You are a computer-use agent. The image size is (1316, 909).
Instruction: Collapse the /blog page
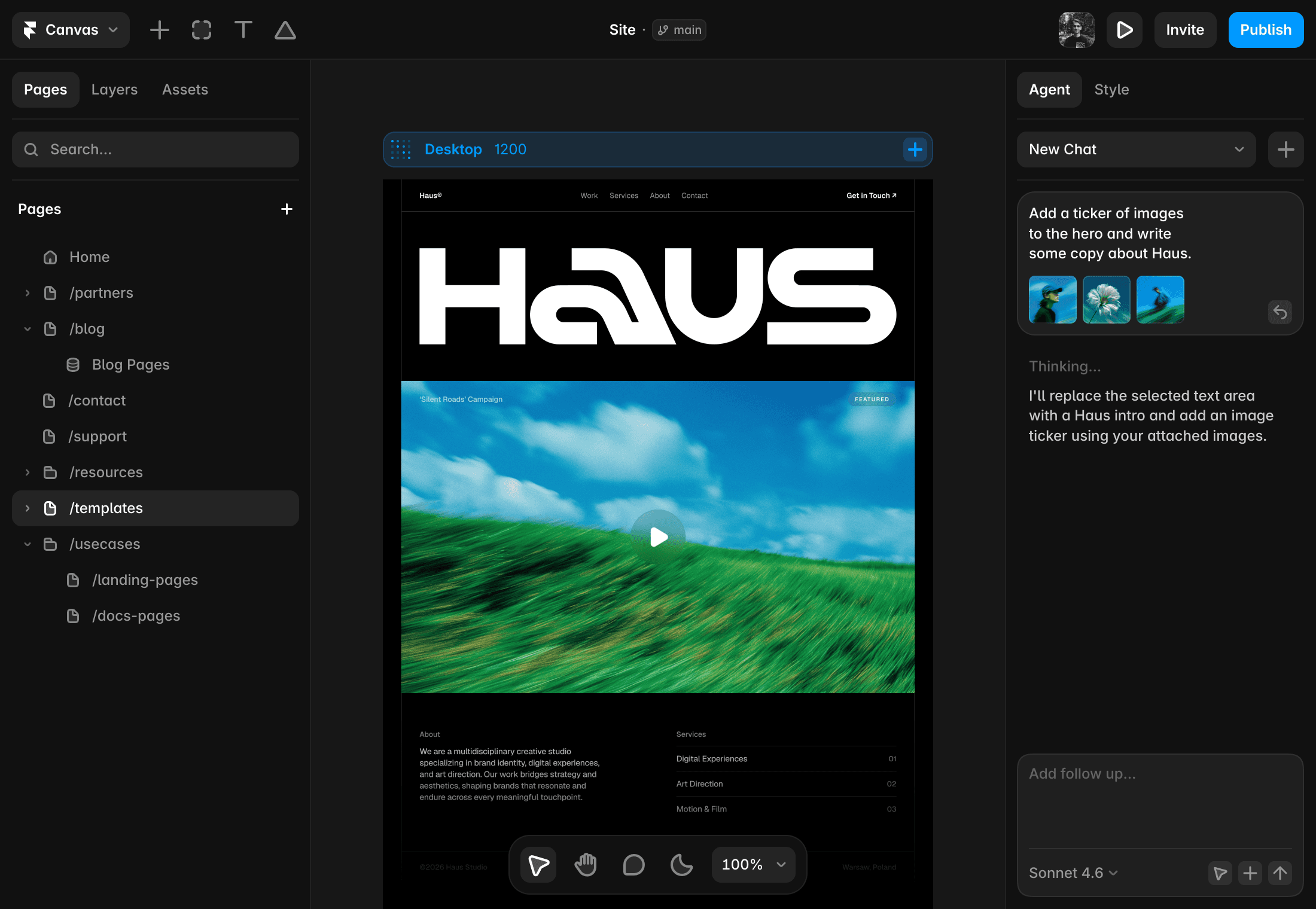point(28,329)
